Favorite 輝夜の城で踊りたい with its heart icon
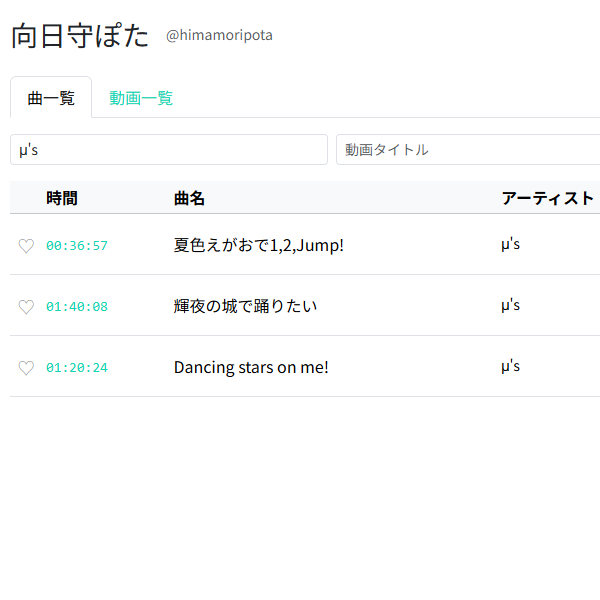 click(x=26, y=307)
